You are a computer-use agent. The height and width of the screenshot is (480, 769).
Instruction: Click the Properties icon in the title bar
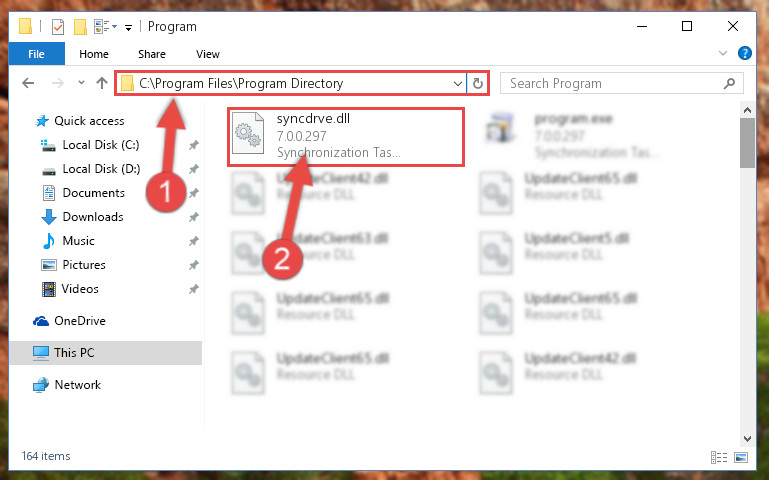pos(57,26)
